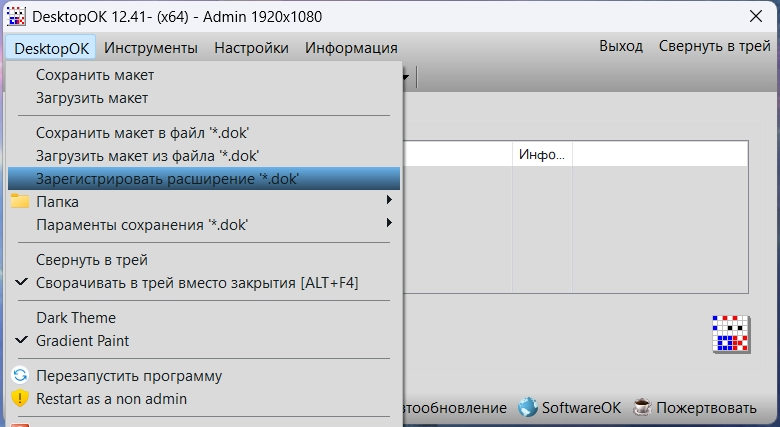Expand Параменты сохранения '*.dok' submenu arrow

pyautogui.click(x=389, y=224)
